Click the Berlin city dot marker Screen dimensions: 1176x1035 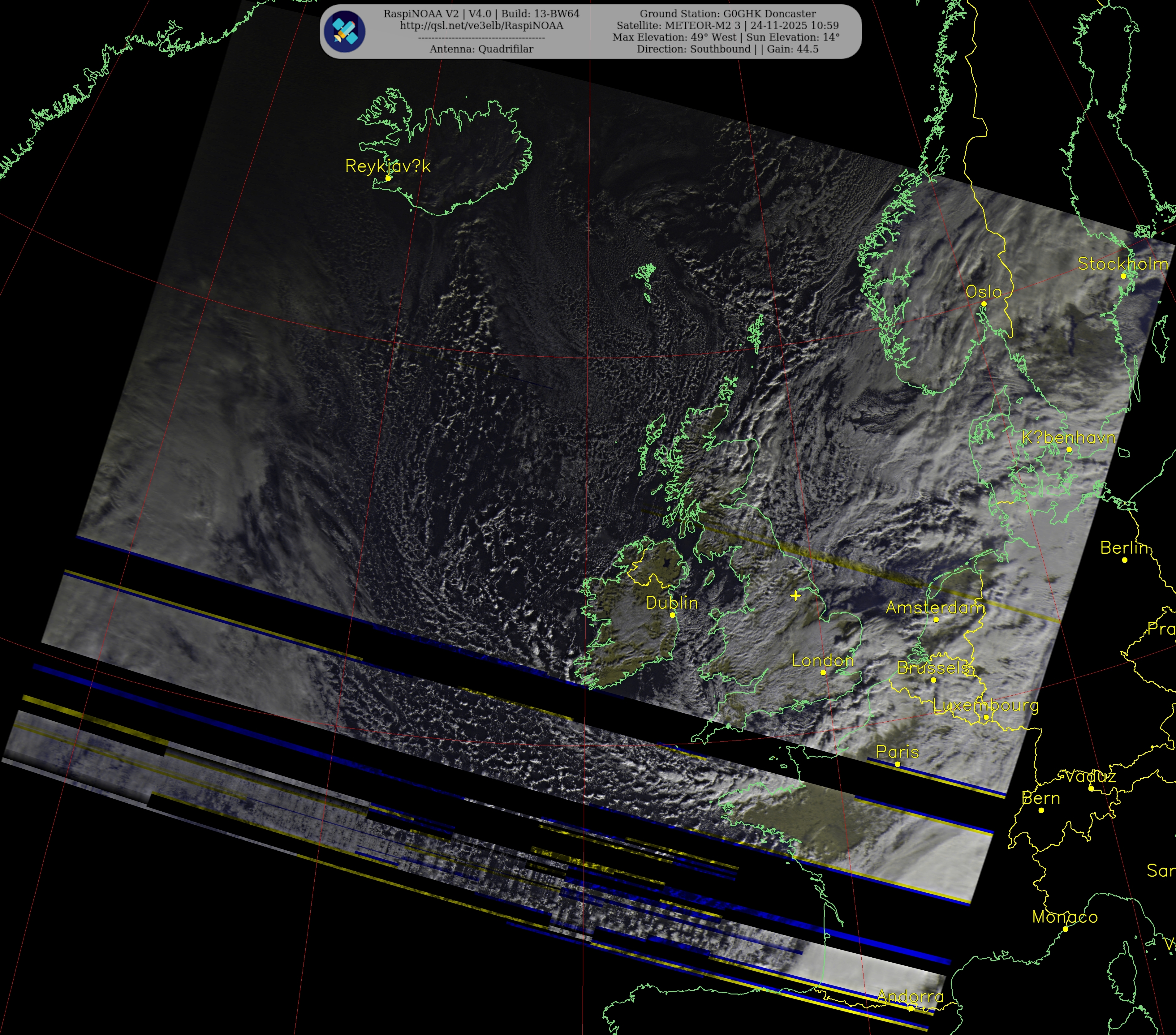[1125, 560]
